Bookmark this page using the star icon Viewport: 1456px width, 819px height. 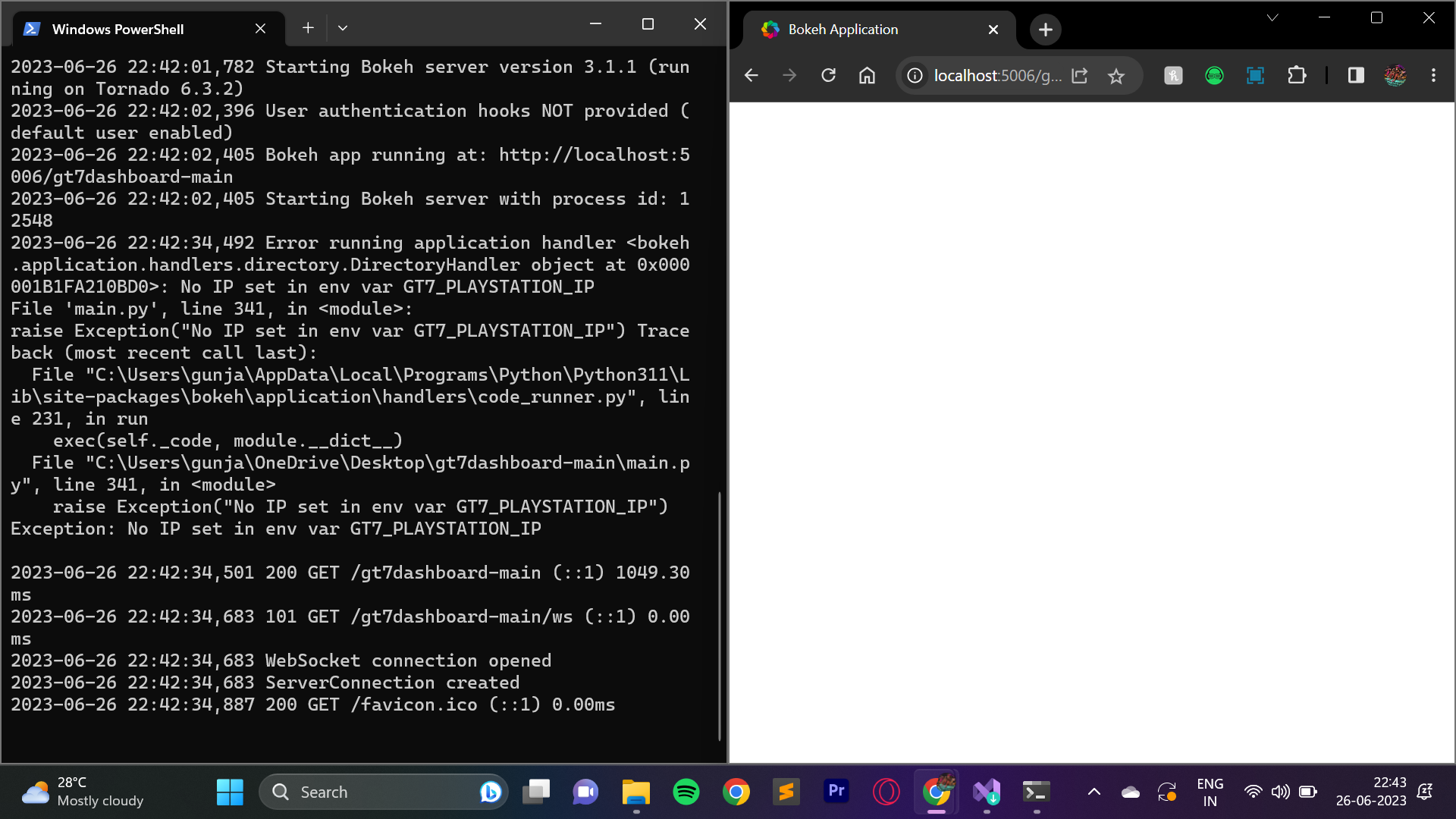(x=1116, y=75)
